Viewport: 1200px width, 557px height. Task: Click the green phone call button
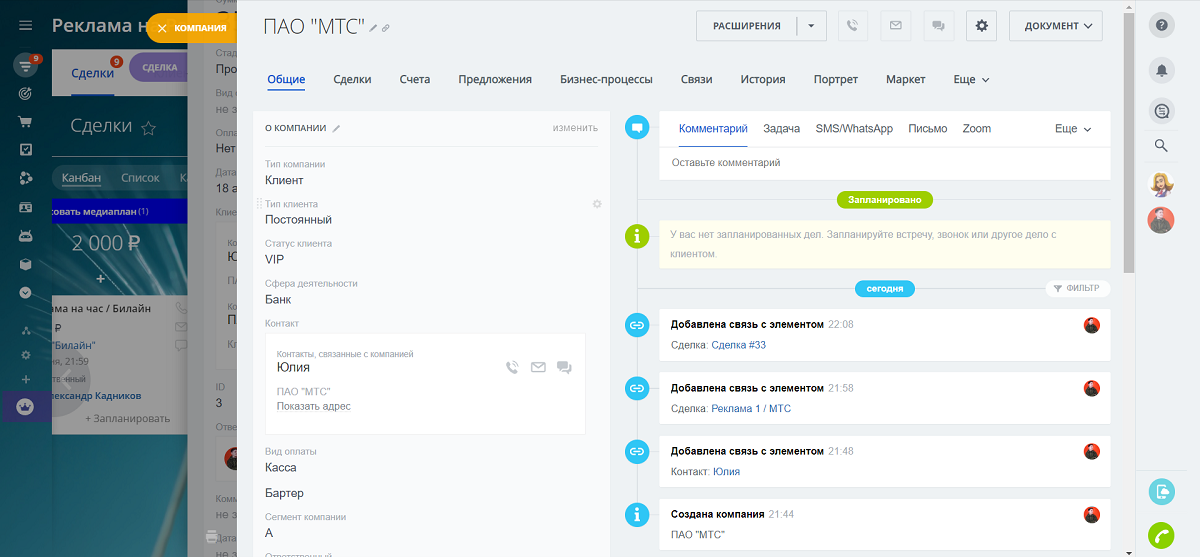pyautogui.click(x=1161, y=535)
